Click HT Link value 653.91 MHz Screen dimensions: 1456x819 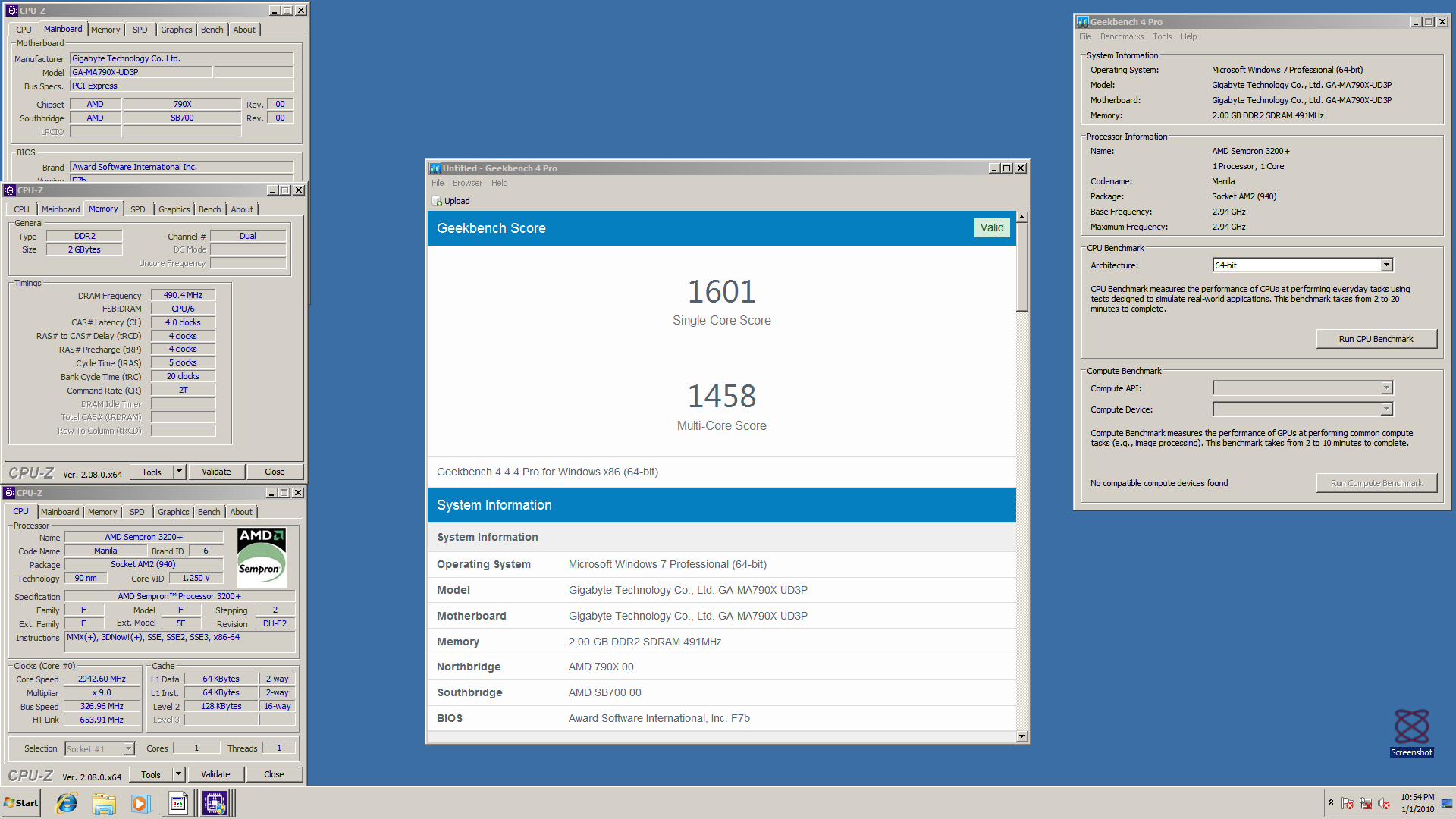coord(102,720)
